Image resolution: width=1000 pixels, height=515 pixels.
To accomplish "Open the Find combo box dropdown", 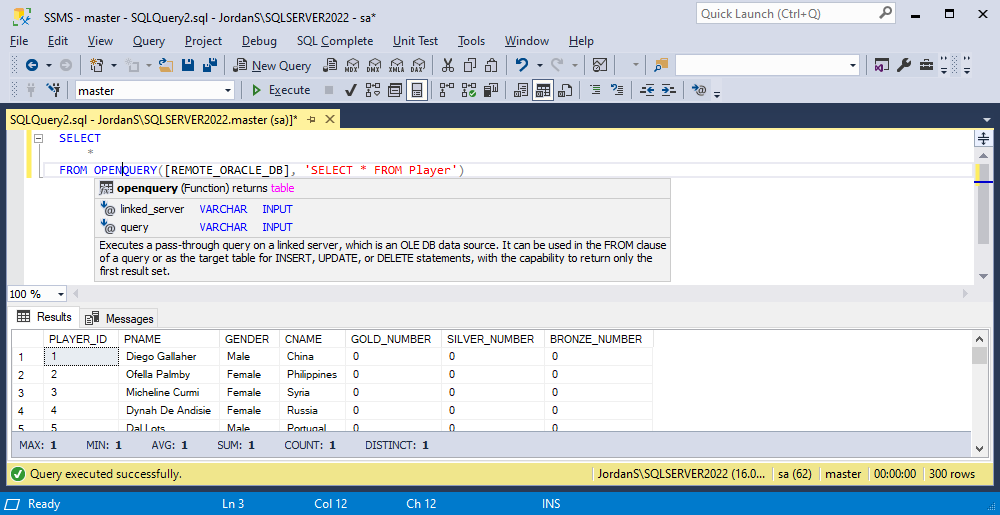I will pos(853,65).
